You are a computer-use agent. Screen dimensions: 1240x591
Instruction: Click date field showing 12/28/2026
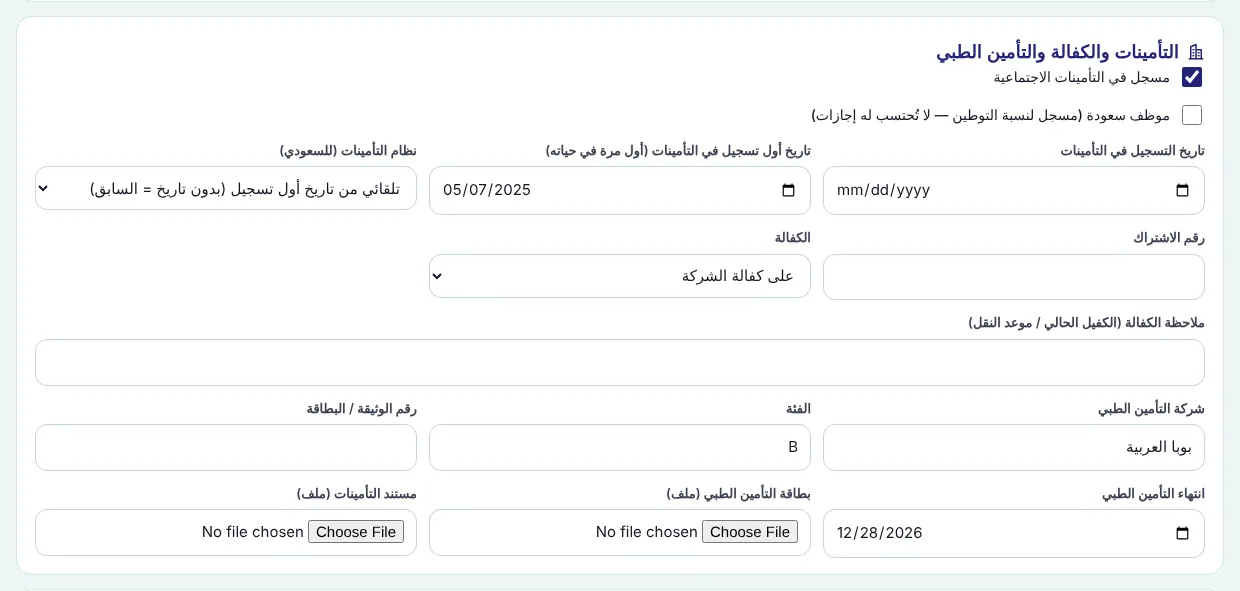1014,533
